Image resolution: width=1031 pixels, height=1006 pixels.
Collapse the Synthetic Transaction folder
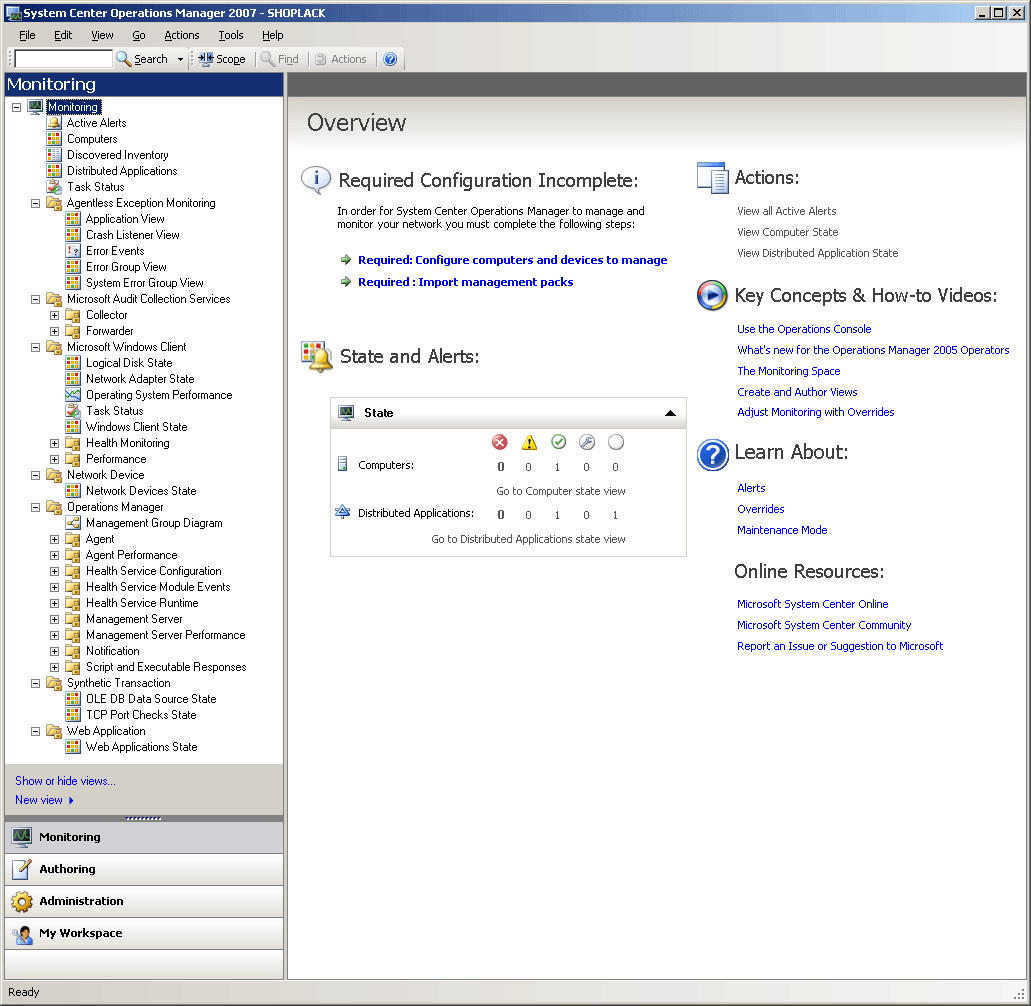coord(36,683)
